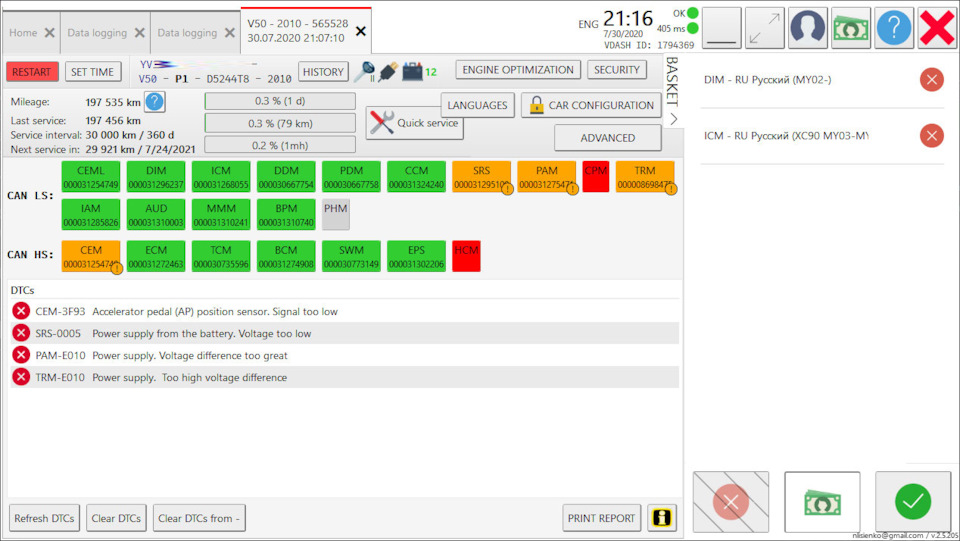Close the V50 - 2010 tab
Screen dimensions: 960x541
pos(361,31)
